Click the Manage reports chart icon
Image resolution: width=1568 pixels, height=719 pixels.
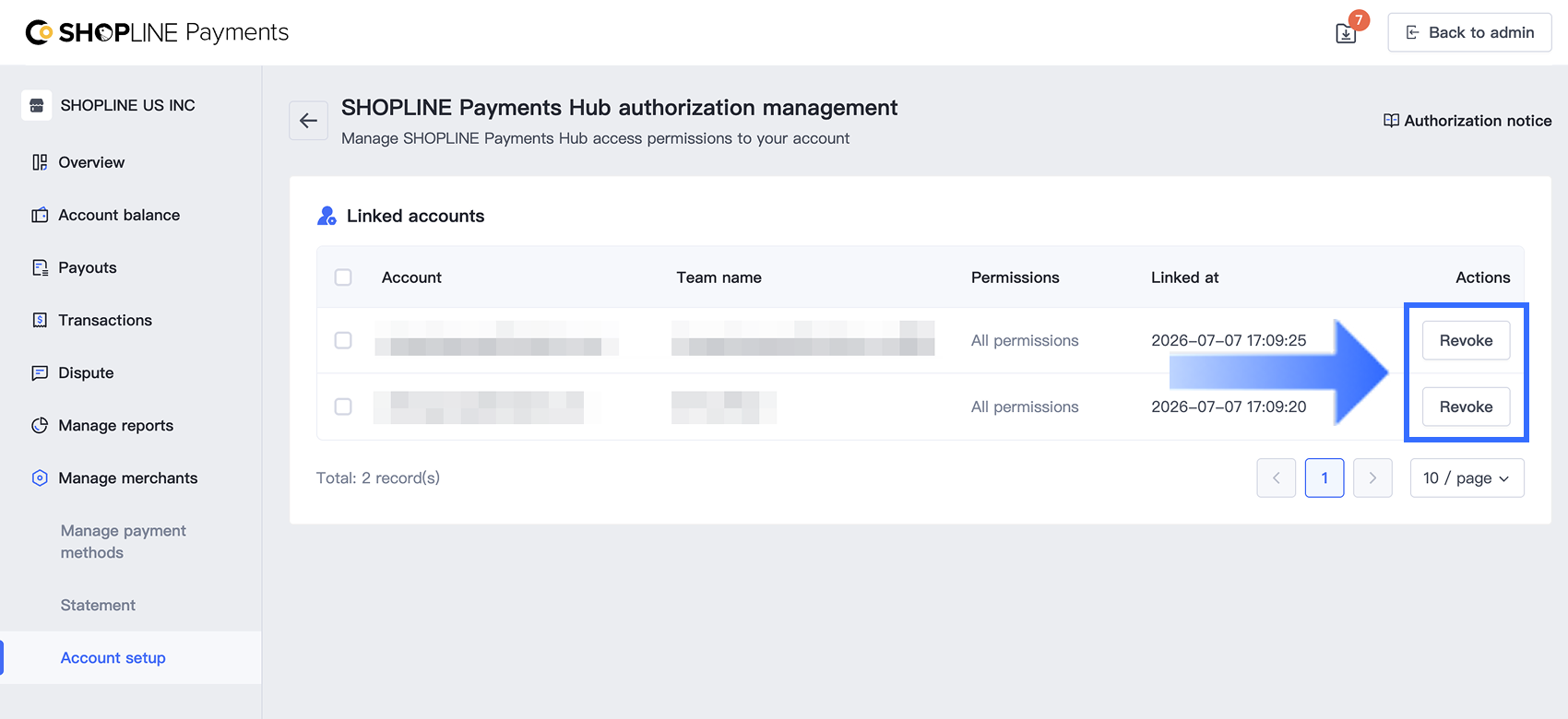(x=40, y=425)
